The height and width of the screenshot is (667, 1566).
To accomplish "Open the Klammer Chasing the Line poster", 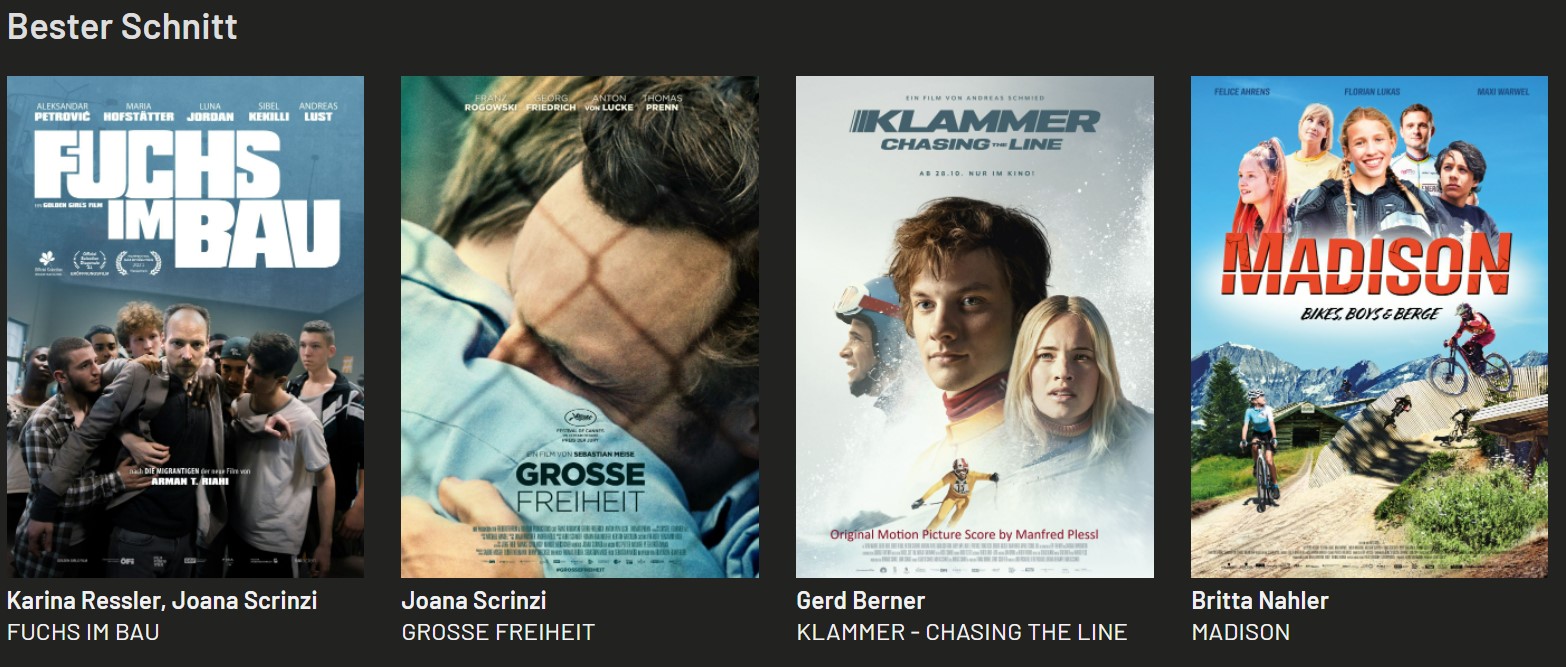I will 975,326.
